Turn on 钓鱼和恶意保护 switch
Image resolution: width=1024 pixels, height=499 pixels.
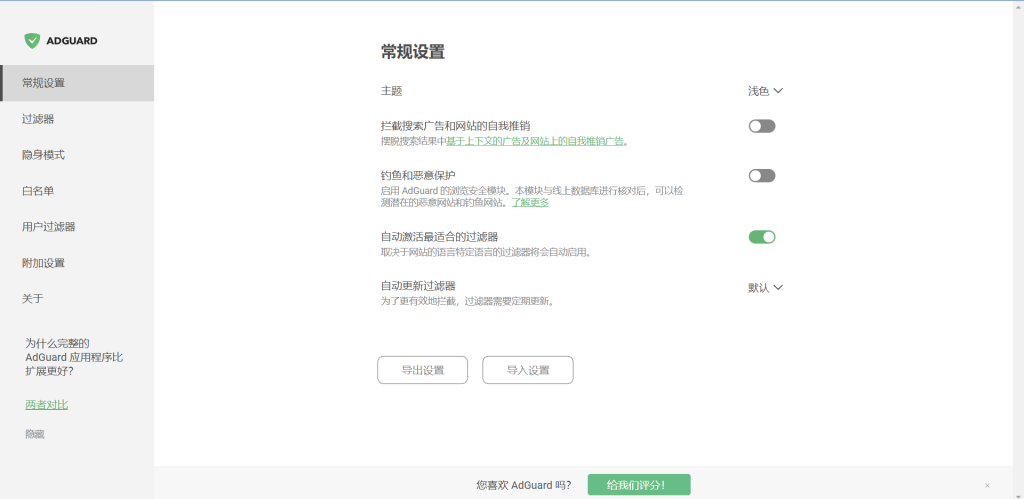pos(761,176)
